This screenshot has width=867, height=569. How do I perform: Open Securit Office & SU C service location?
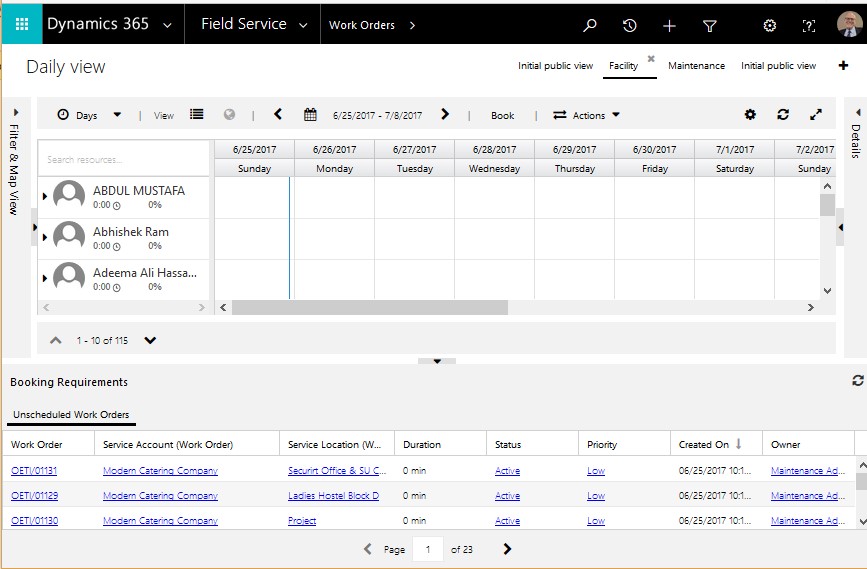(x=337, y=471)
